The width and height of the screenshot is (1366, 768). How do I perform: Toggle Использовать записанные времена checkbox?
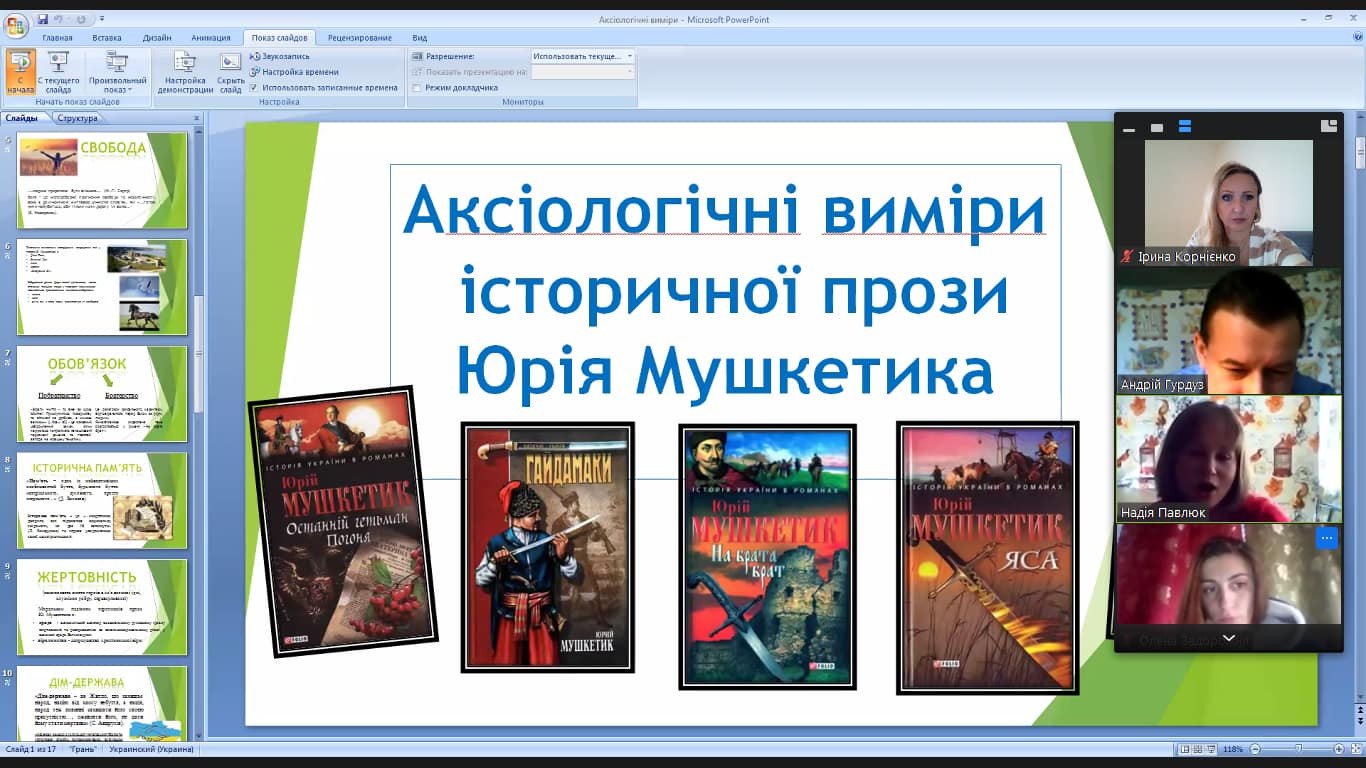[x=254, y=88]
